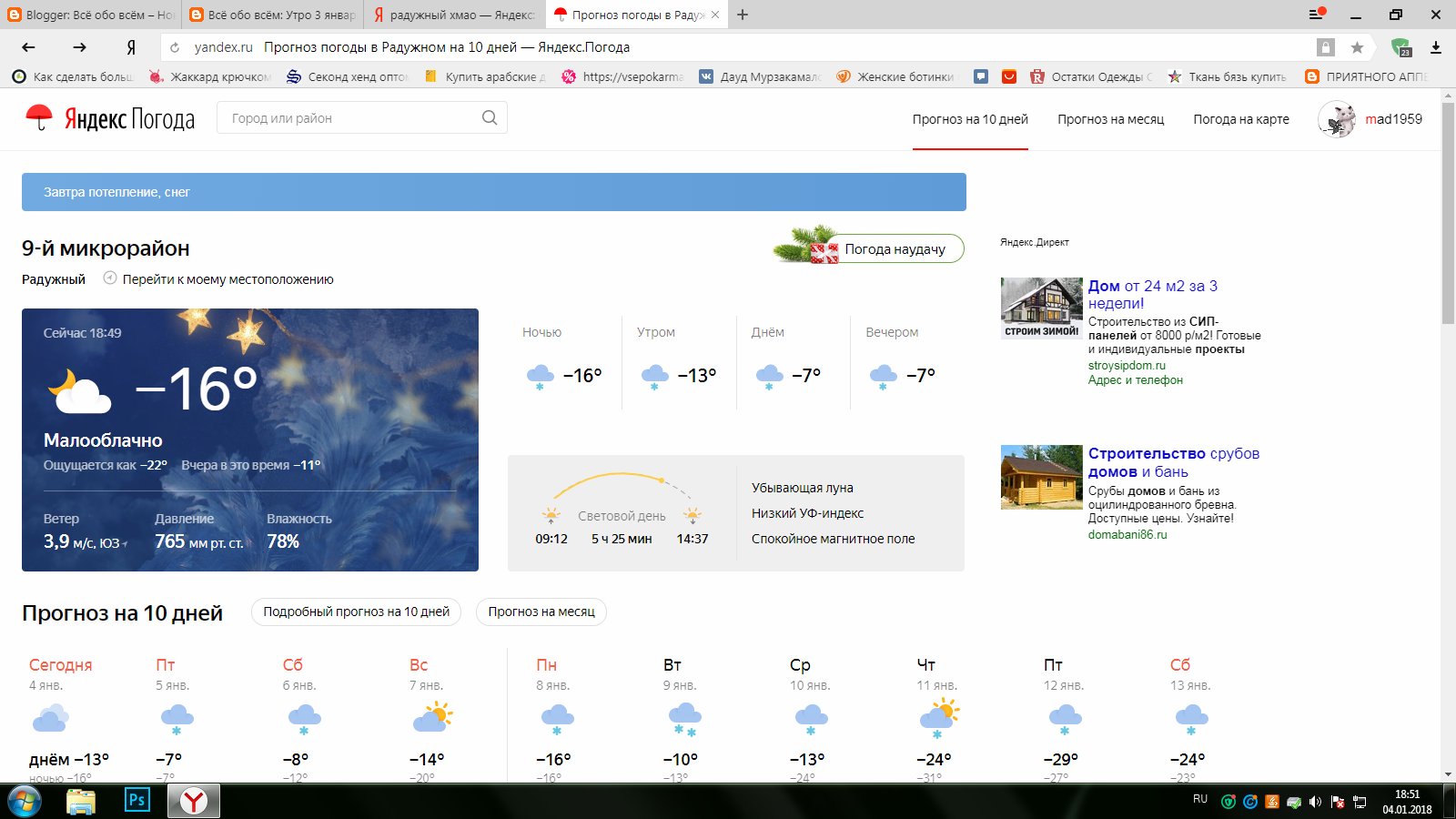Open the 'Ткань бязь купить' bookmark
Screen dimensions: 1456x819
pos(1228,76)
